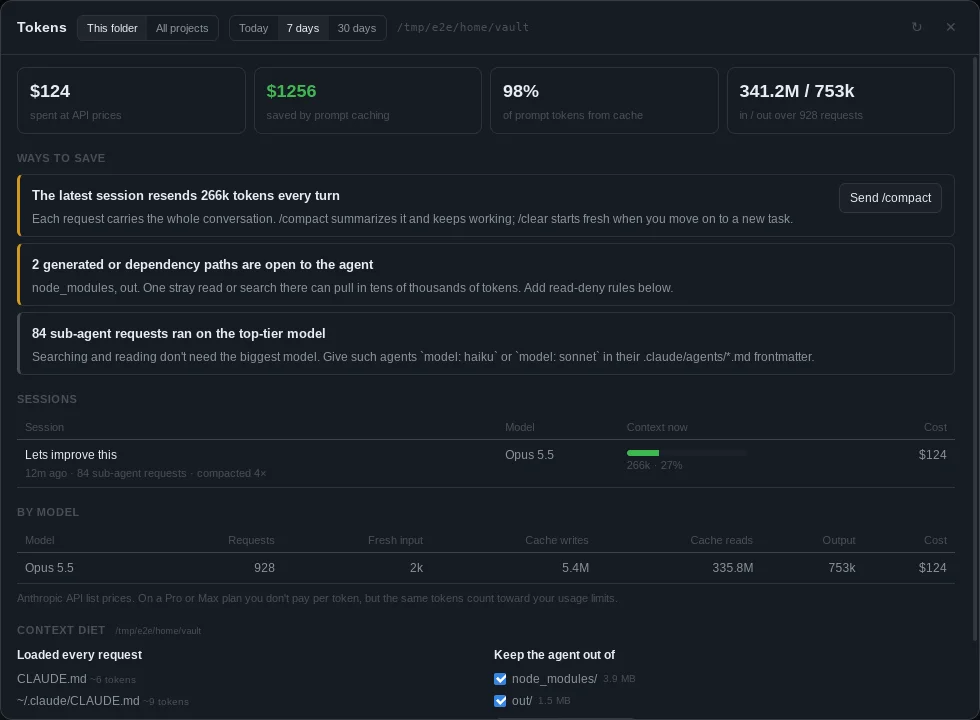The width and height of the screenshot is (980, 720).
Task: Click the 84 sub-agent requests tip heading
Action: click(x=179, y=333)
